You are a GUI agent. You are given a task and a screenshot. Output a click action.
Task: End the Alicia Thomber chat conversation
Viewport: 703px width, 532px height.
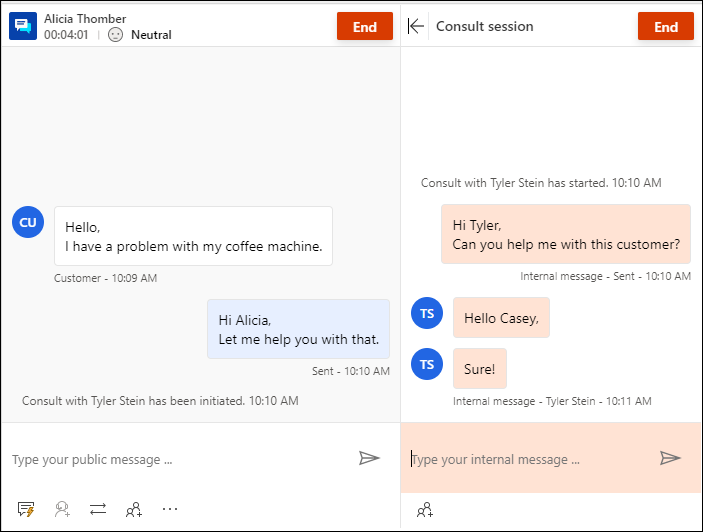pyautogui.click(x=365, y=26)
